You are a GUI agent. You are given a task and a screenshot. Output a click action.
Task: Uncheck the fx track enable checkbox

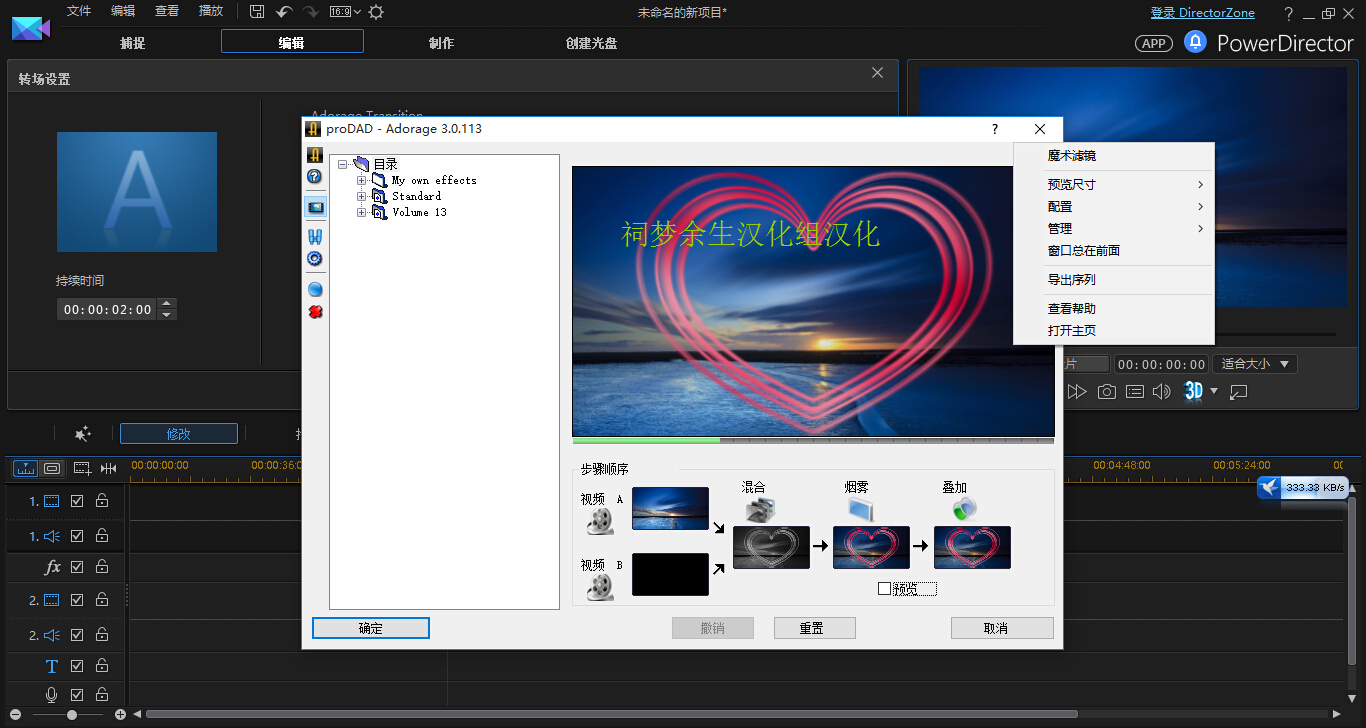[x=77, y=566]
